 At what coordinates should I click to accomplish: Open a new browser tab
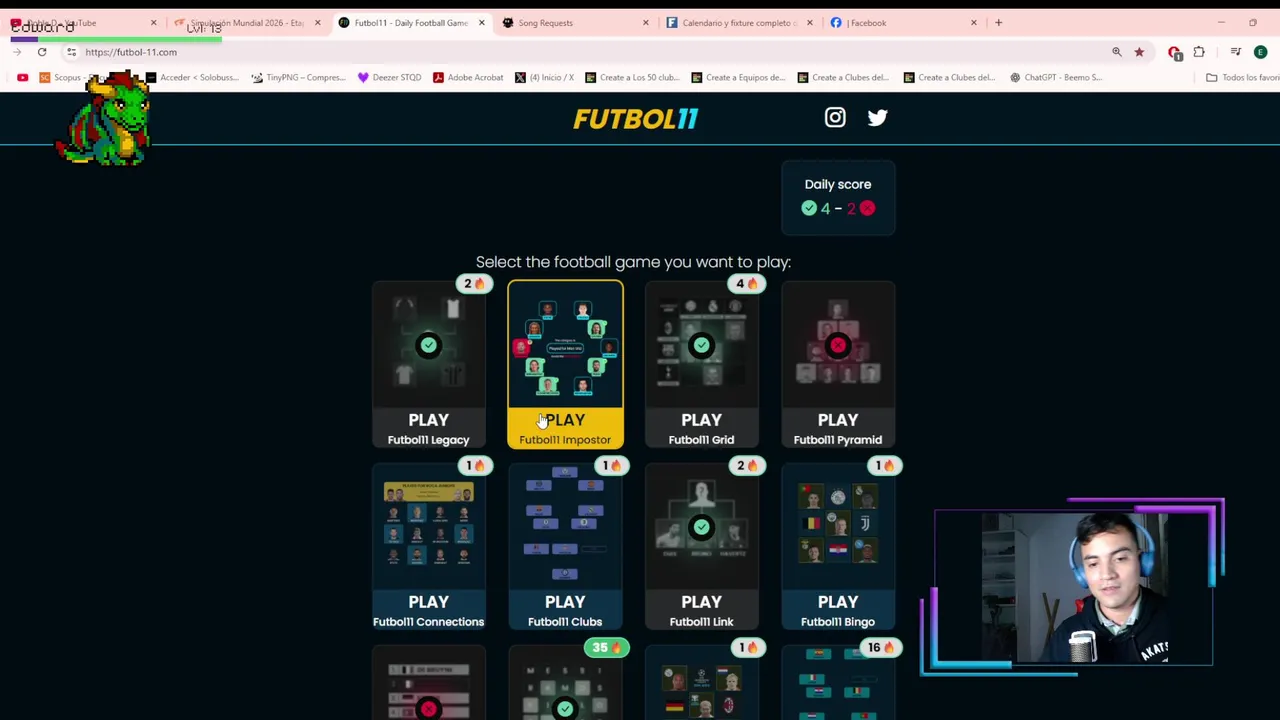[x=998, y=22]
